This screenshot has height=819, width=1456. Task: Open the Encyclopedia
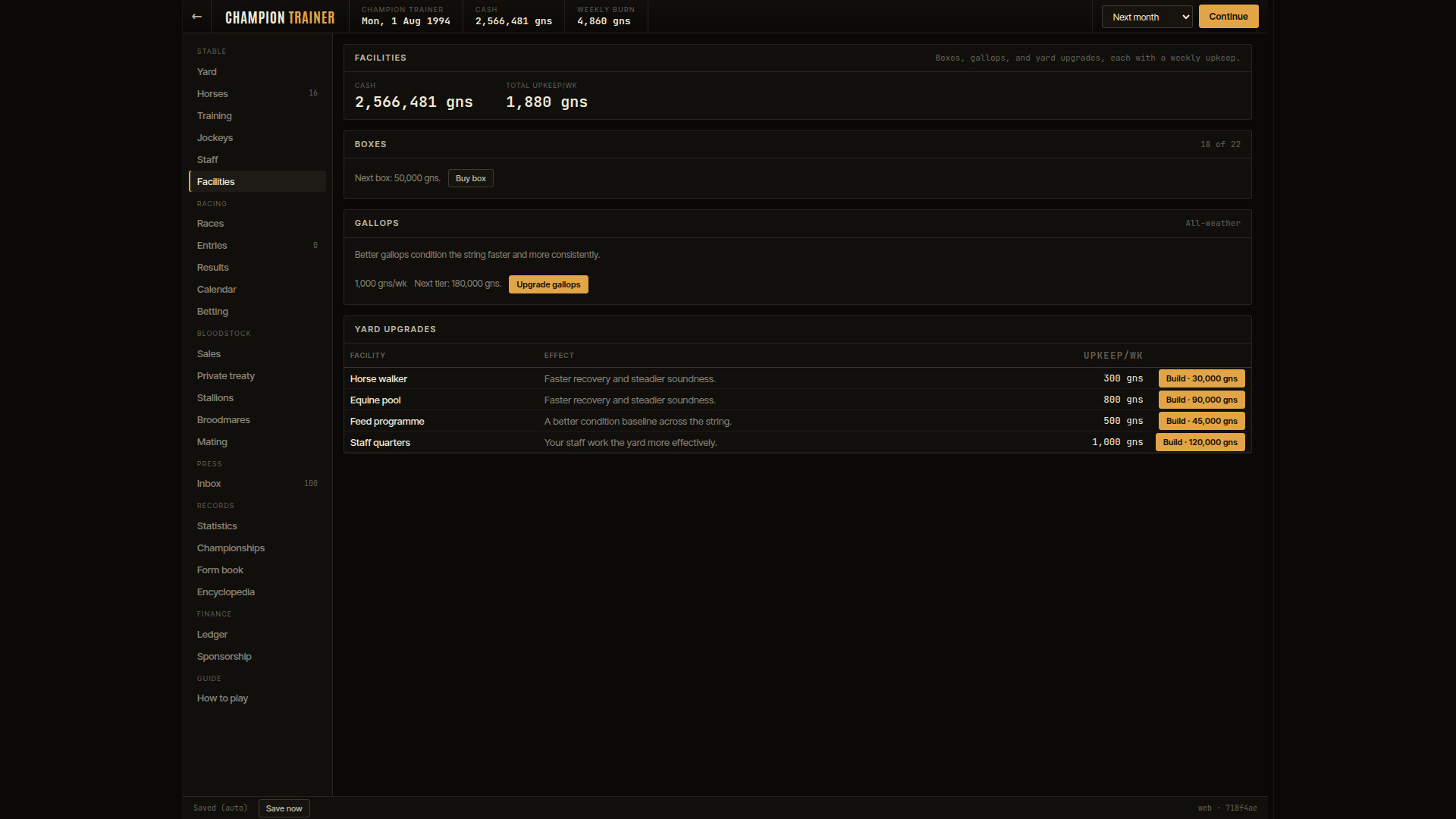point(258,592)
